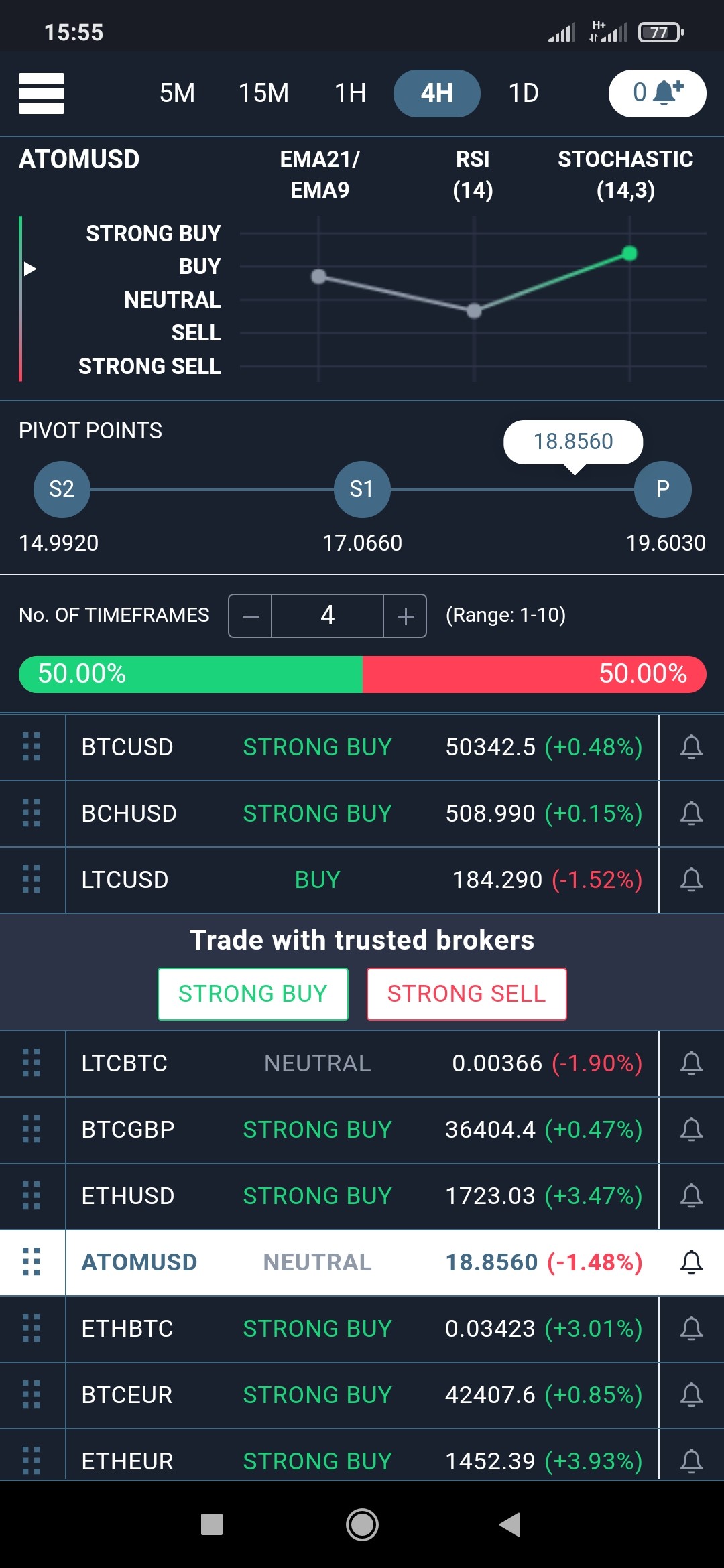Toggle alert bell for ETHUSD

[691, 1196]
